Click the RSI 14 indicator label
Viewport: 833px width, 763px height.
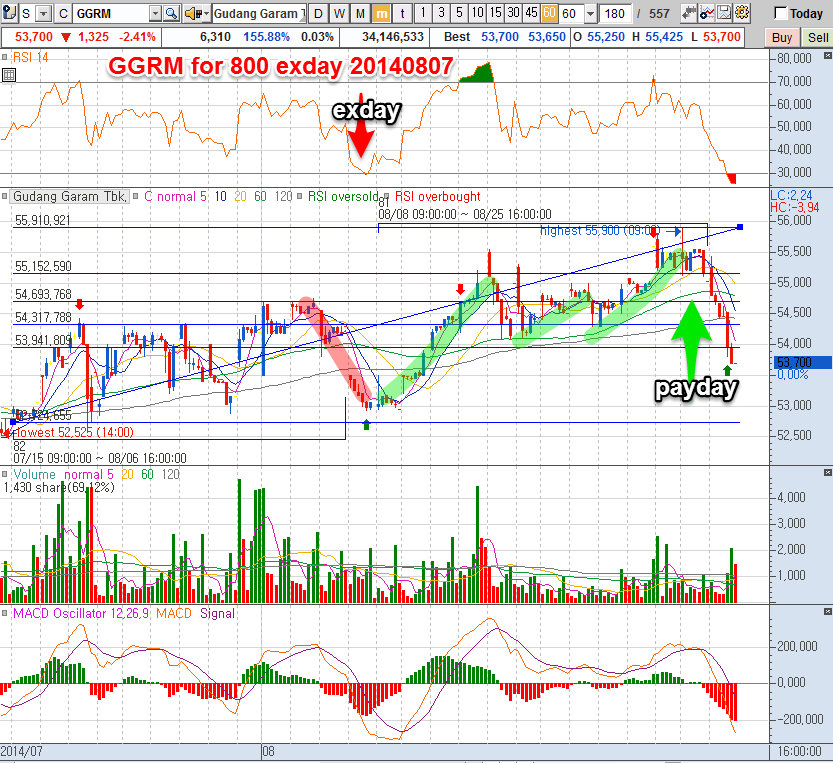tap(30, 57)
